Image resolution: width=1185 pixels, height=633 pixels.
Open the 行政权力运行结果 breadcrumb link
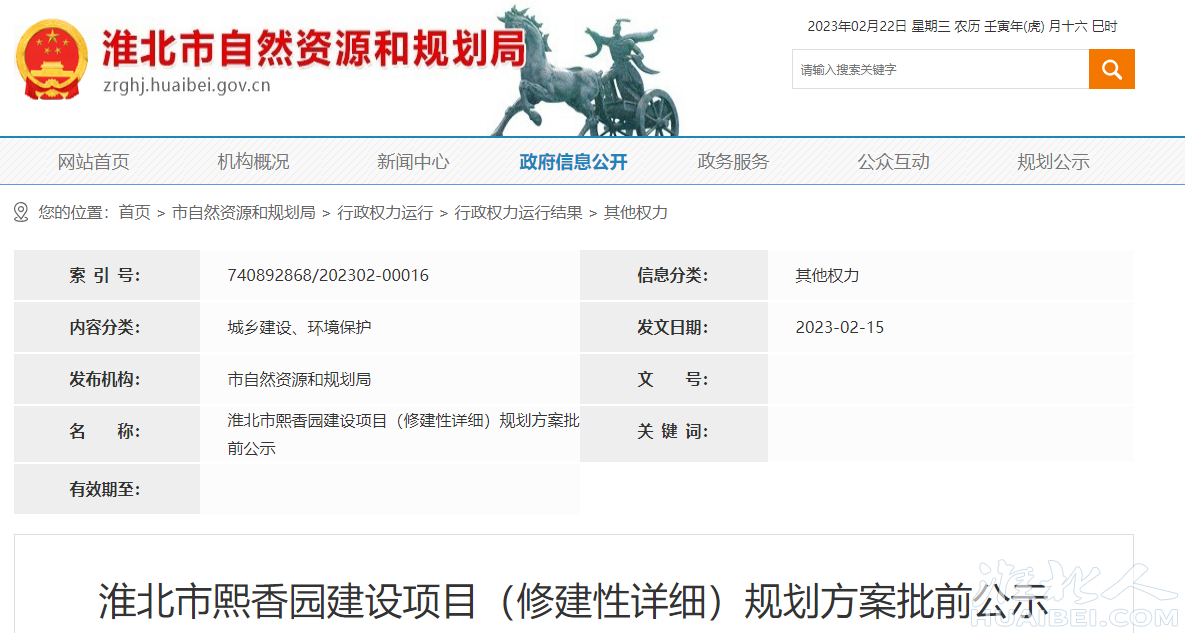518,212
